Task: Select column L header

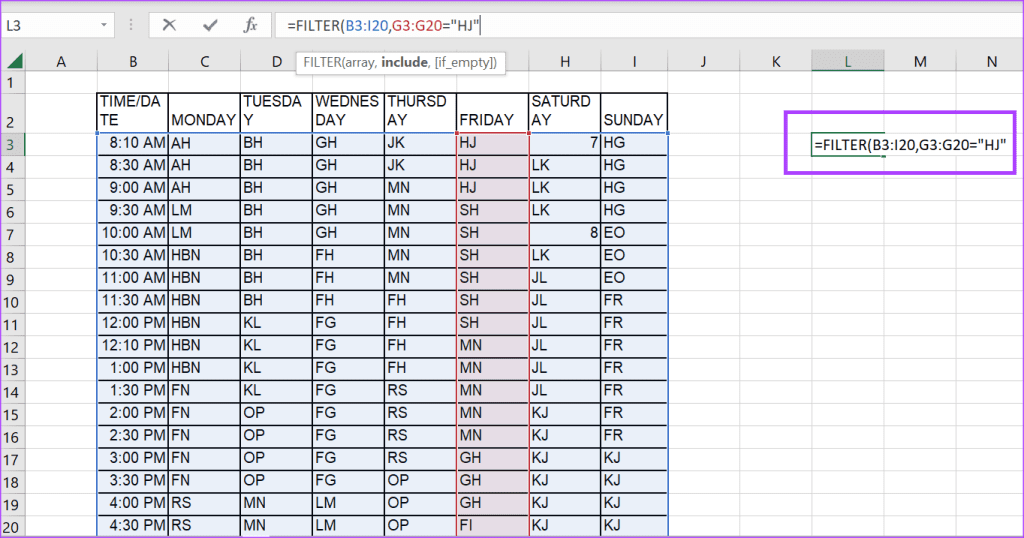Action: pyautogui.click(x=847, y=62)
